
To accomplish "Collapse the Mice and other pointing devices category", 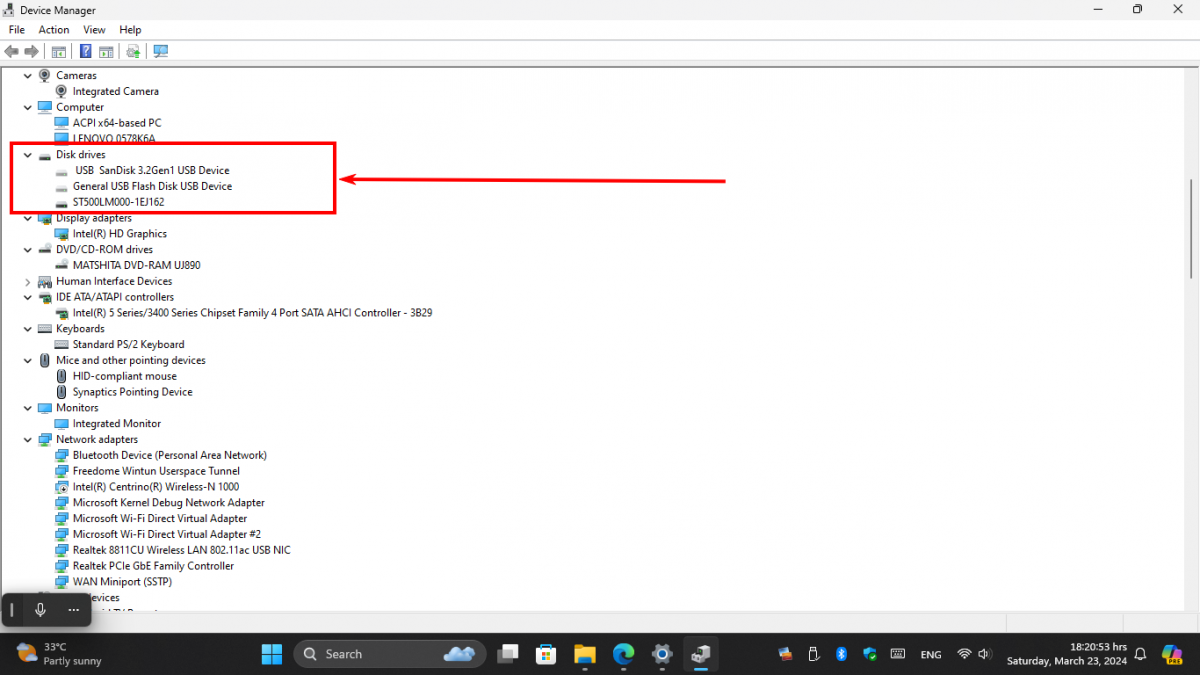I will pyautogui.click(x=28, y=361).
